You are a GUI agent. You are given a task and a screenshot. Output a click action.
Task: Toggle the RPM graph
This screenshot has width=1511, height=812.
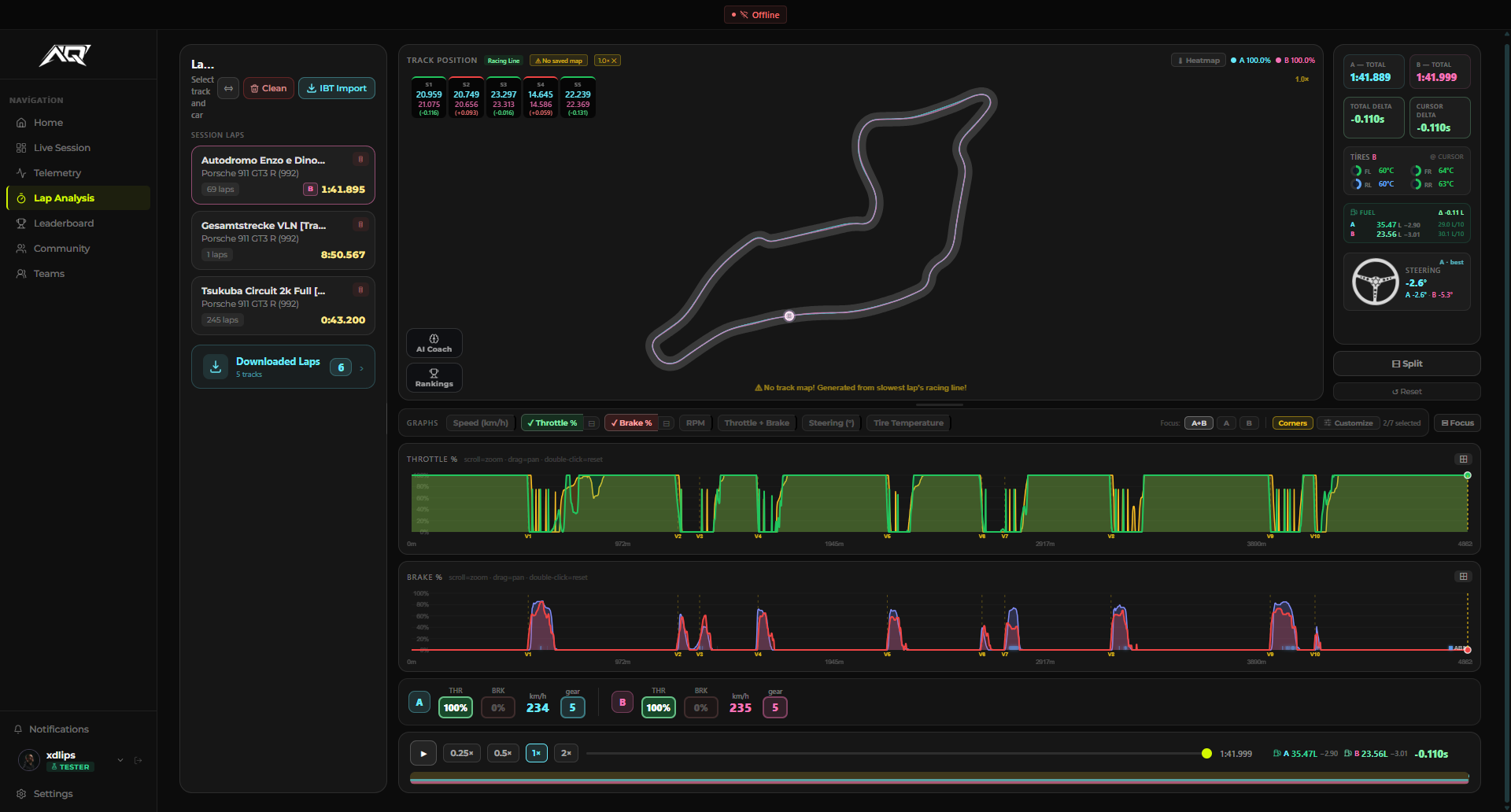696,423
